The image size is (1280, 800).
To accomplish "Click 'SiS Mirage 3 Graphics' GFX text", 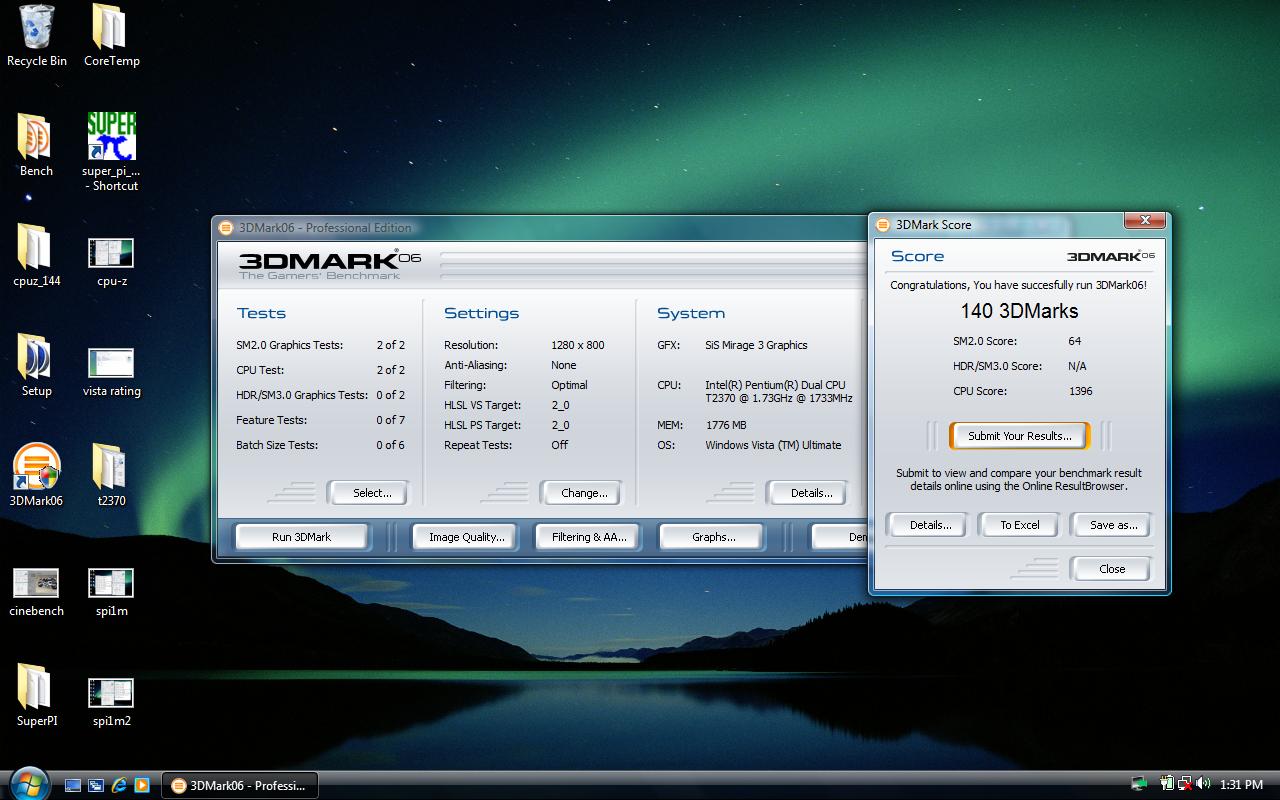I will pyautogui.click(x=756, y=345).
